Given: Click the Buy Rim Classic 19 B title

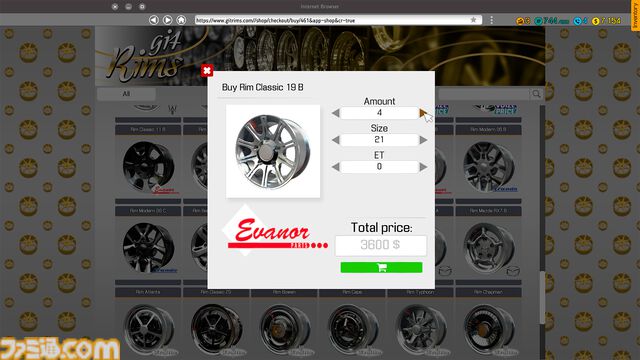Looking at the screenshot, I should pos(262,87).
